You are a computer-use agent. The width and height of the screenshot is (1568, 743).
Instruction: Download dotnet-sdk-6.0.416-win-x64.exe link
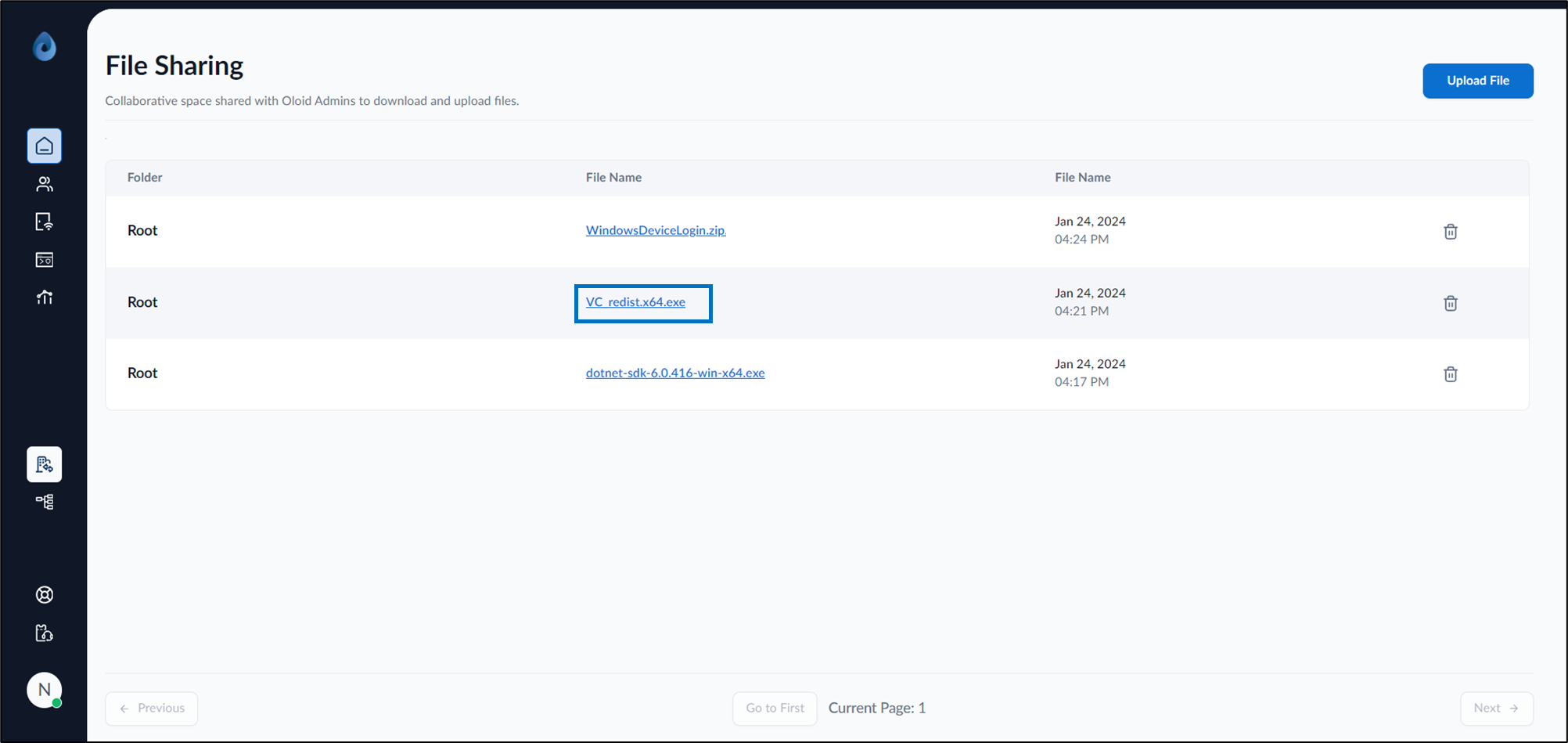click(675, 373)
